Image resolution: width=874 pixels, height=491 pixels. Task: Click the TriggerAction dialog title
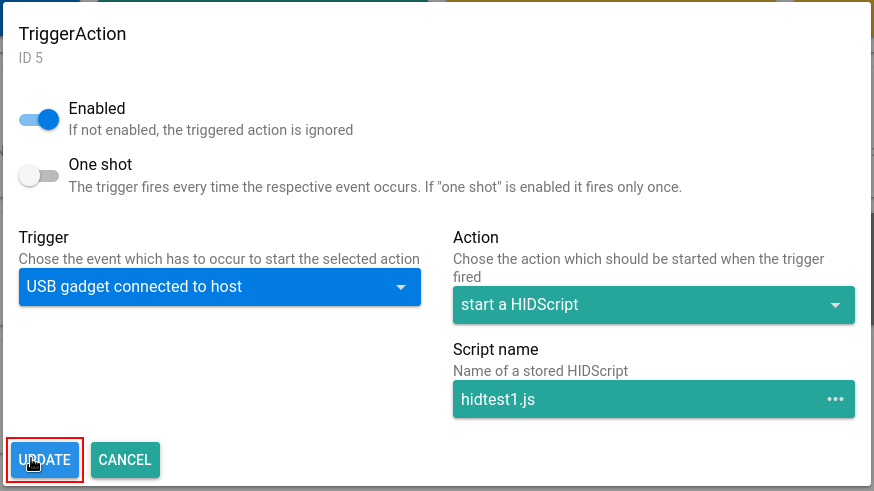tap(72, 34)
